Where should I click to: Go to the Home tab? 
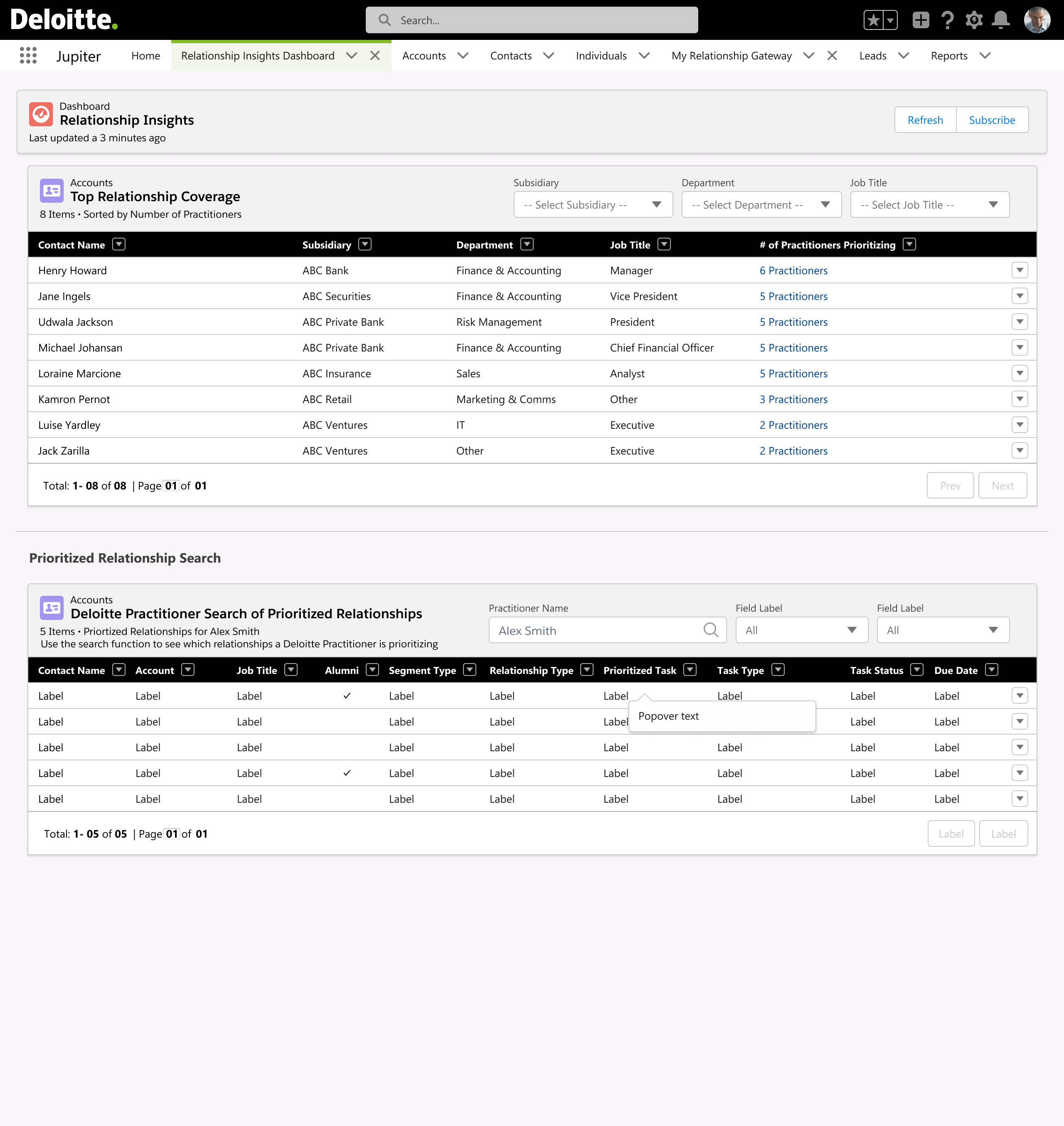click(x=146, y=56)
